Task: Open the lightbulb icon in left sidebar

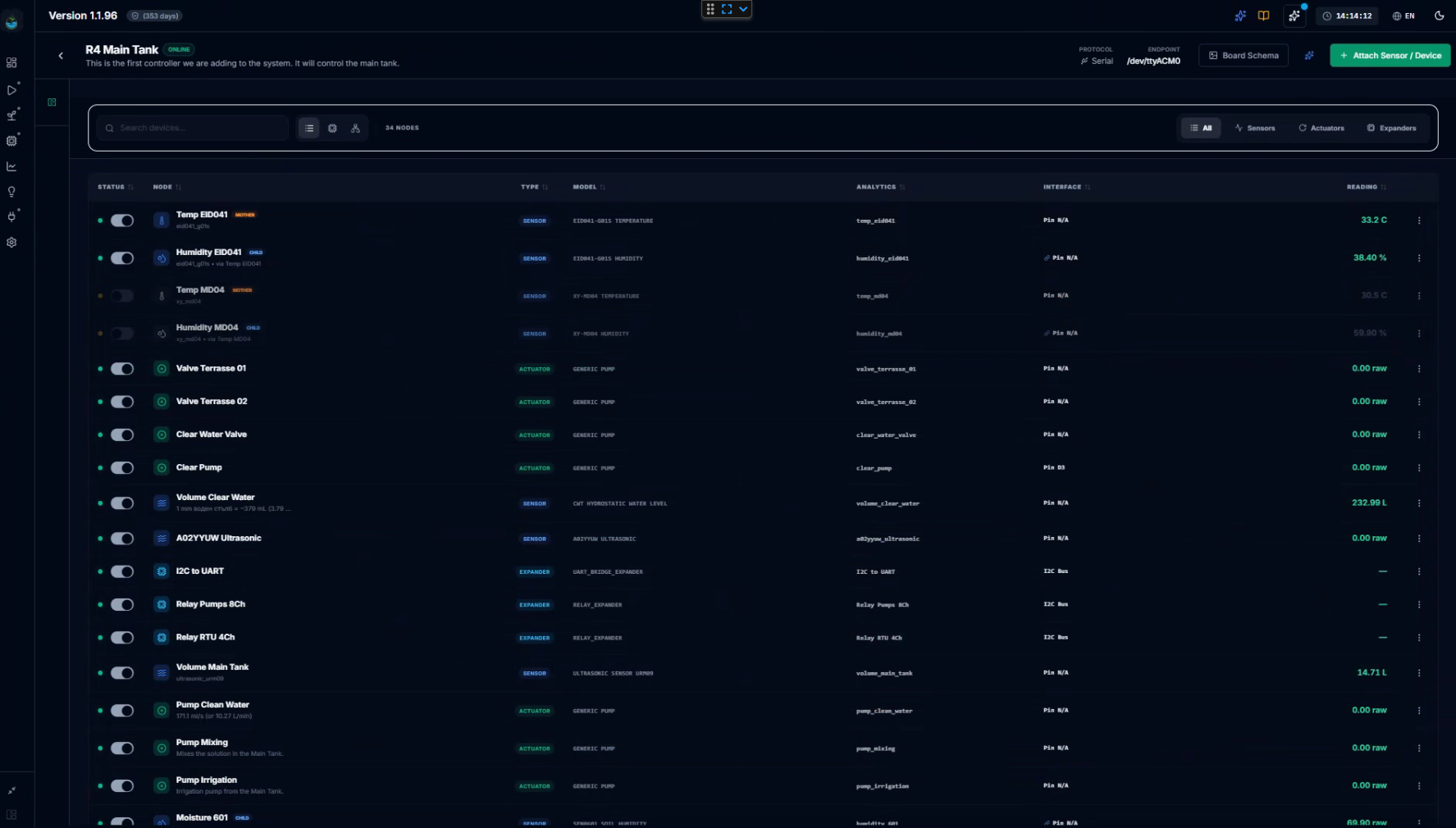Action: click(11, 192)
